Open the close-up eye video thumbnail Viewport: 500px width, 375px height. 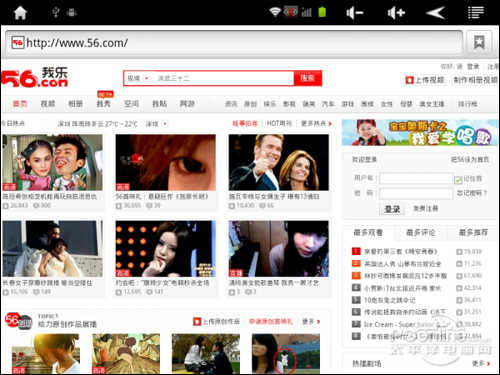coord(165,162)
